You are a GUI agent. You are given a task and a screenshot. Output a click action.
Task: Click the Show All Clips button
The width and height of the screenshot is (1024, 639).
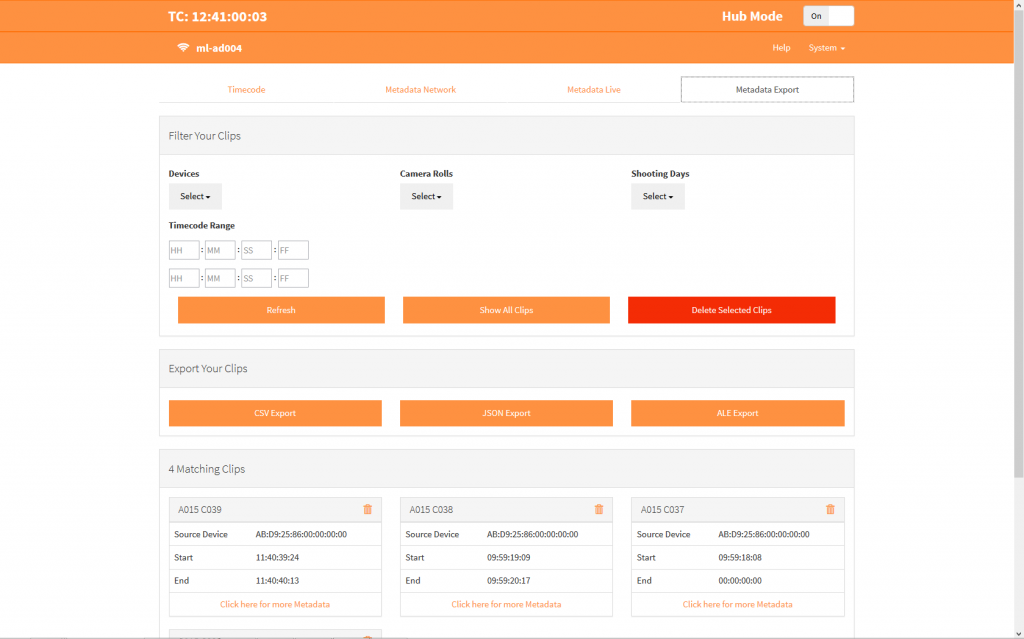pos(506,310)
